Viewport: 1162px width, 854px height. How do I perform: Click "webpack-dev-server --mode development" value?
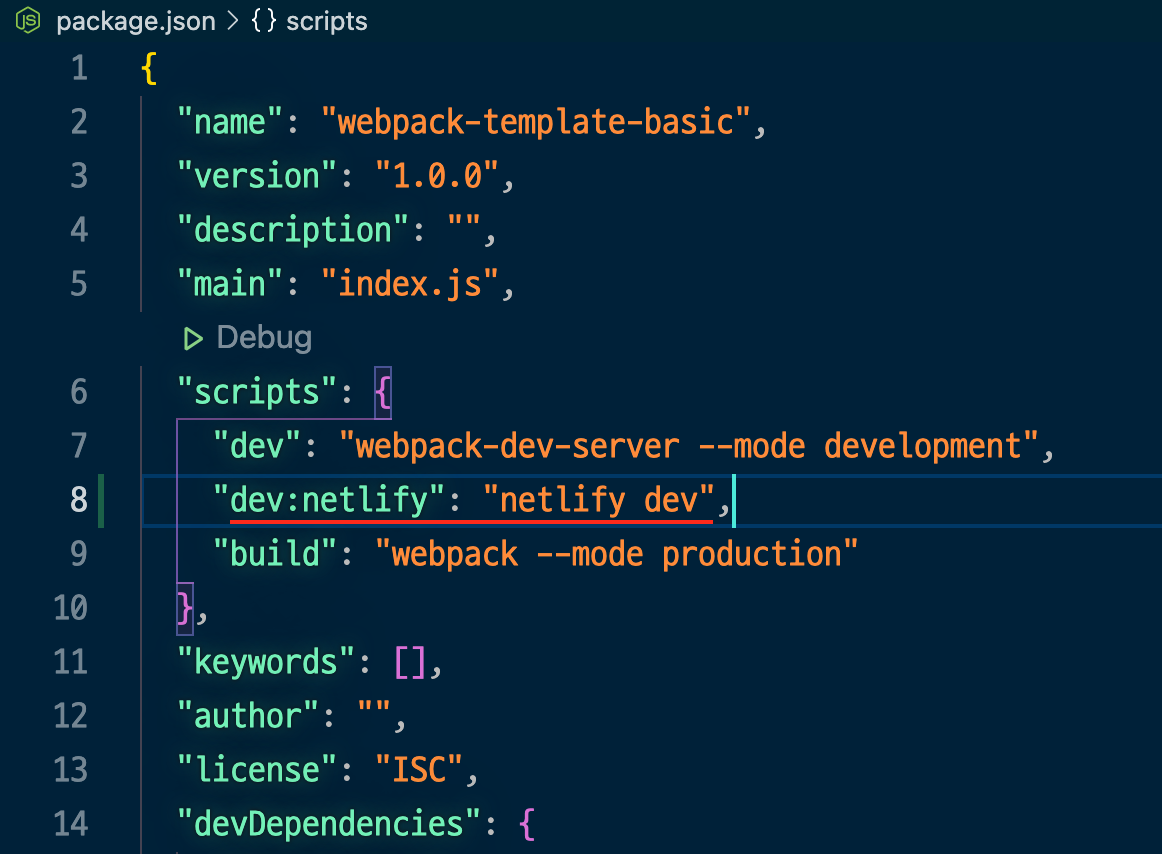pos(688,446)
